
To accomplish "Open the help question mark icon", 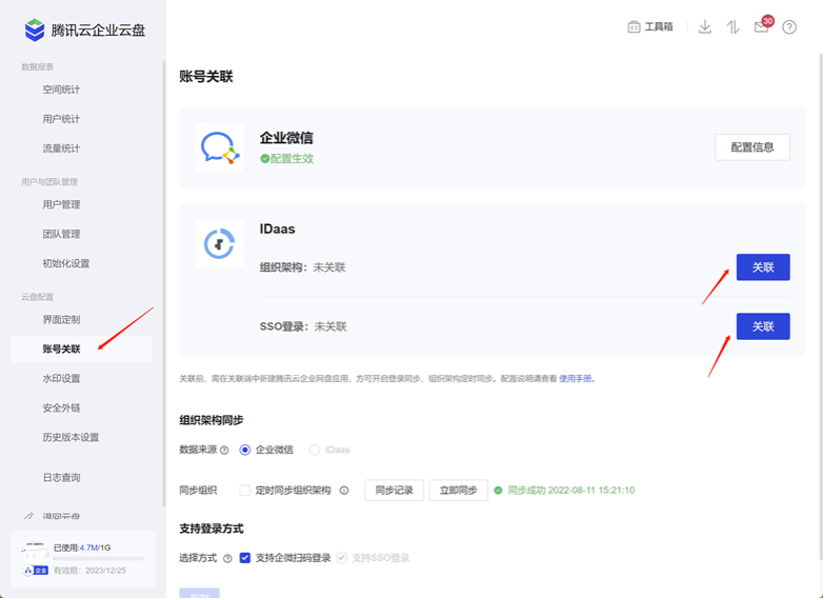I will (x=789, y=27).
